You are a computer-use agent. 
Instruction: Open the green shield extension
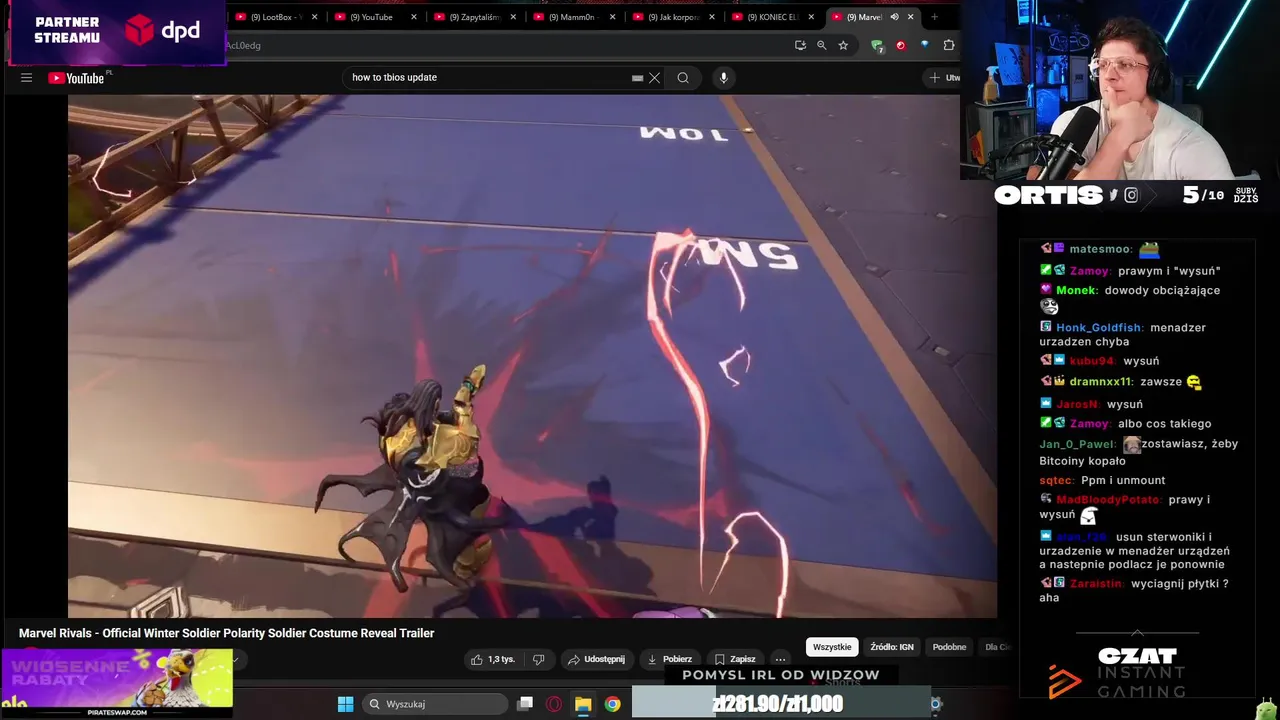(877, 45)
